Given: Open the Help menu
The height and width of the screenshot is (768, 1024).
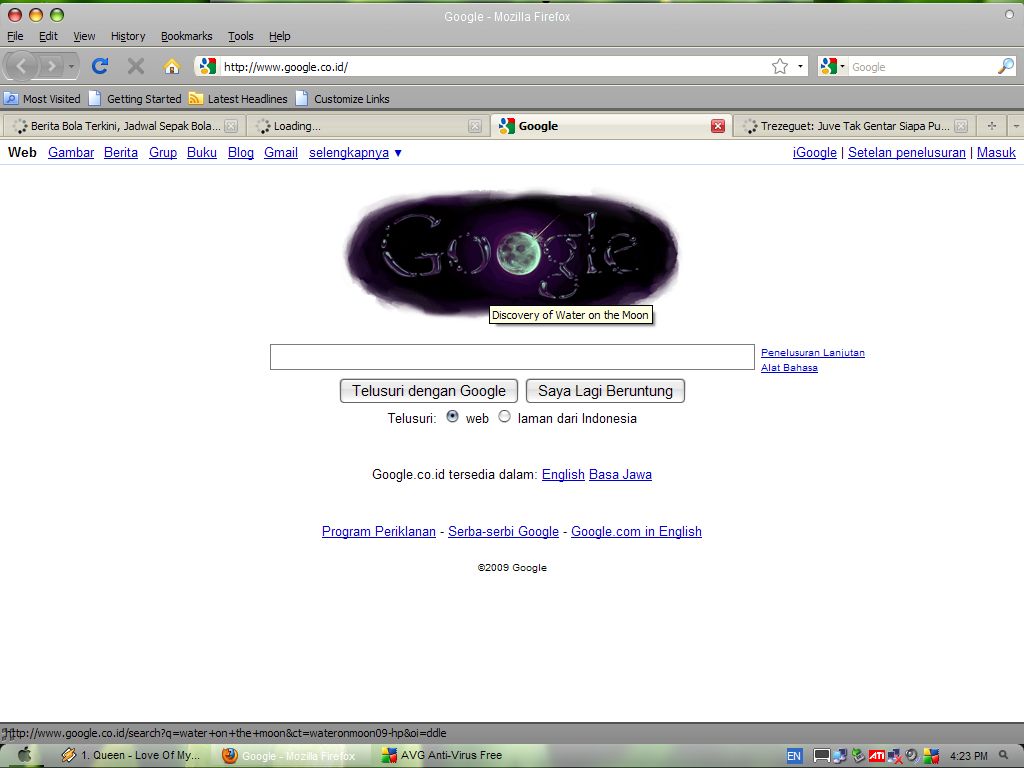Looking at the screenshot, I should tap(280, 36).
